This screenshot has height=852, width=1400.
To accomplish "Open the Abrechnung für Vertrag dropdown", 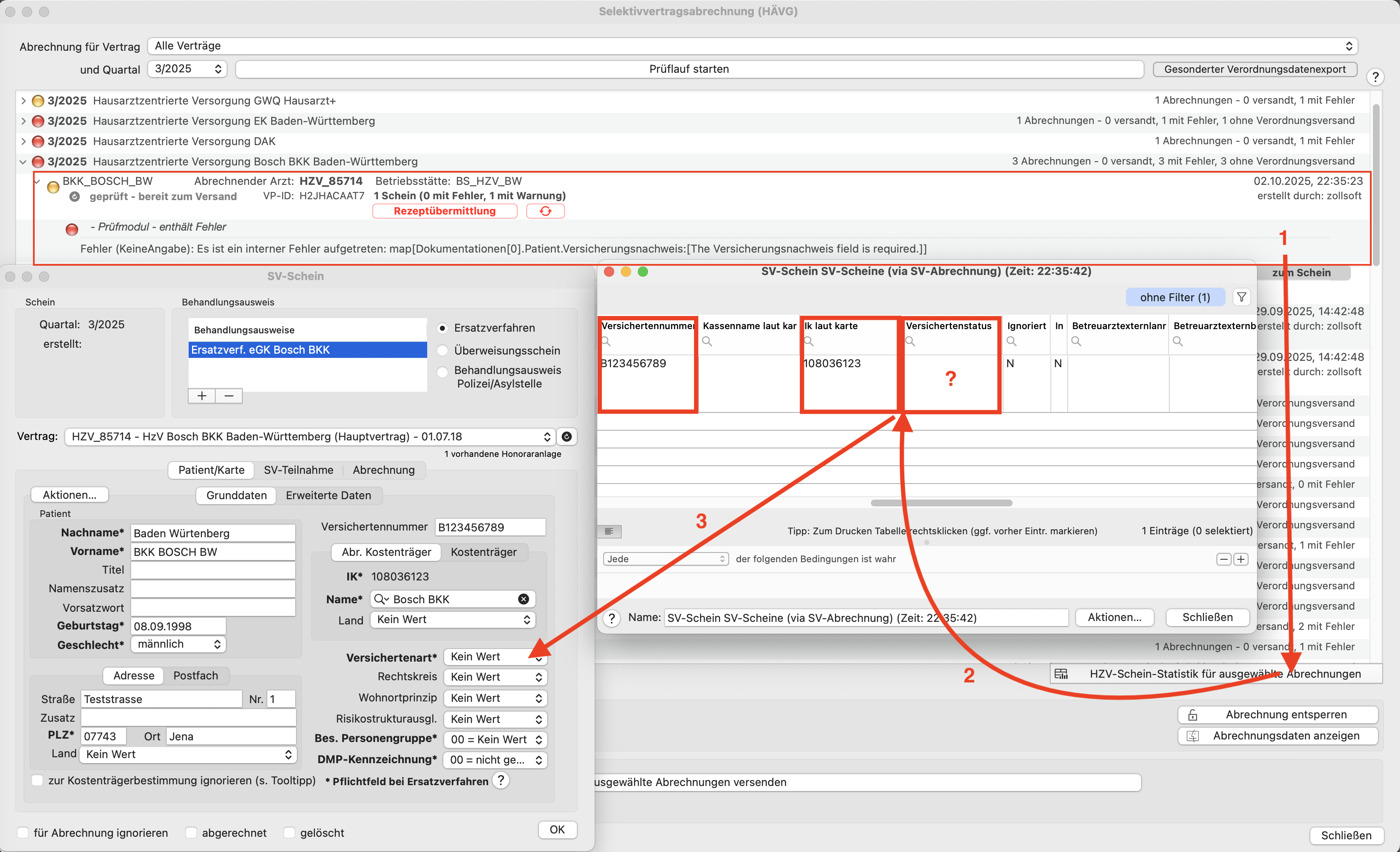I will coord(752,46).
